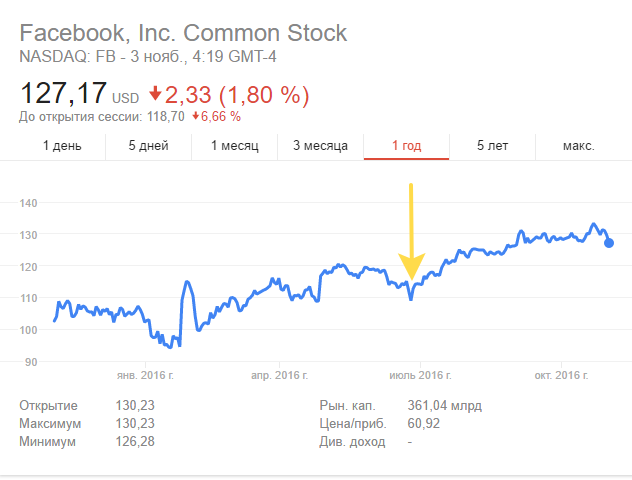
Task: Click the "Минимум" value 126,28
Action: [x=135, y=441]
